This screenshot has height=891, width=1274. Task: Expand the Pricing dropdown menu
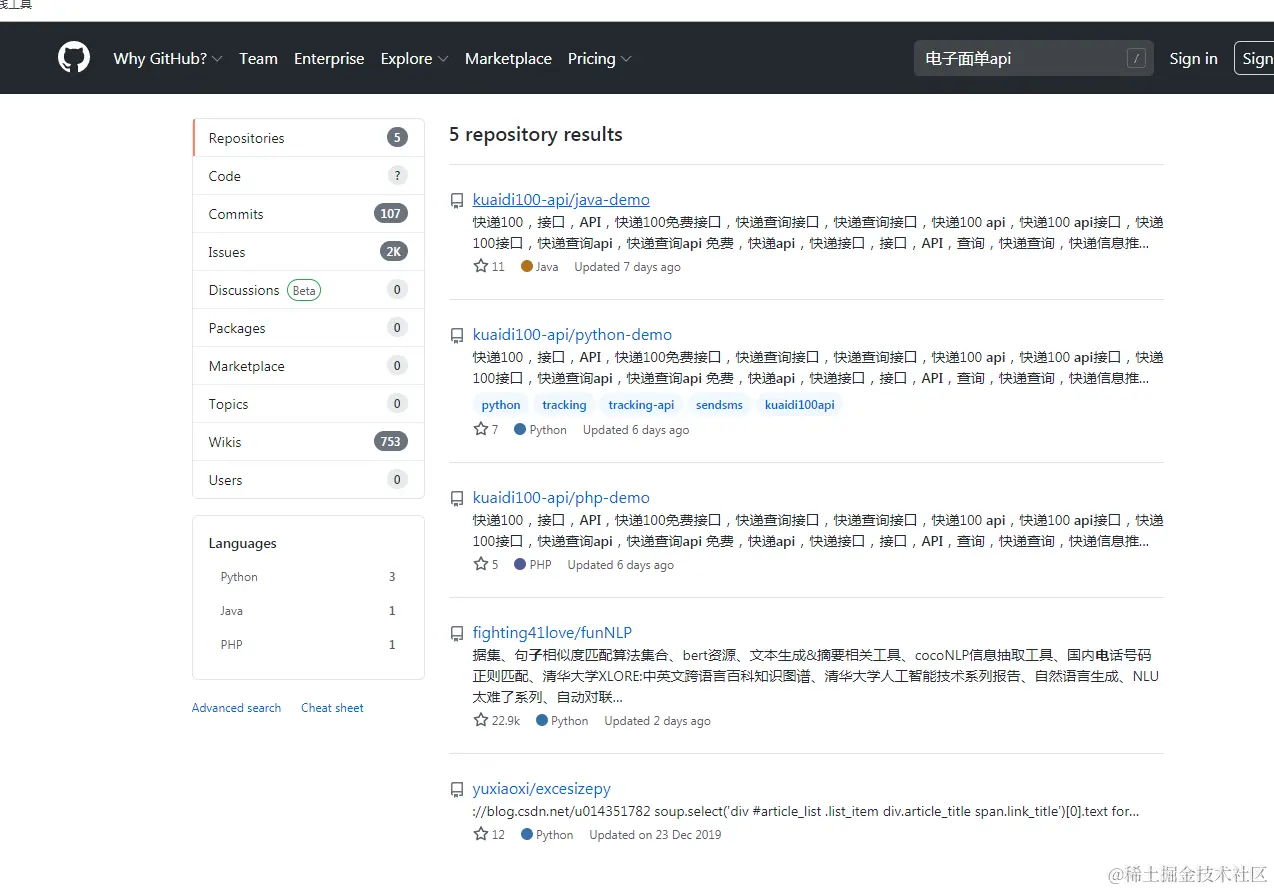coord(600,59)
